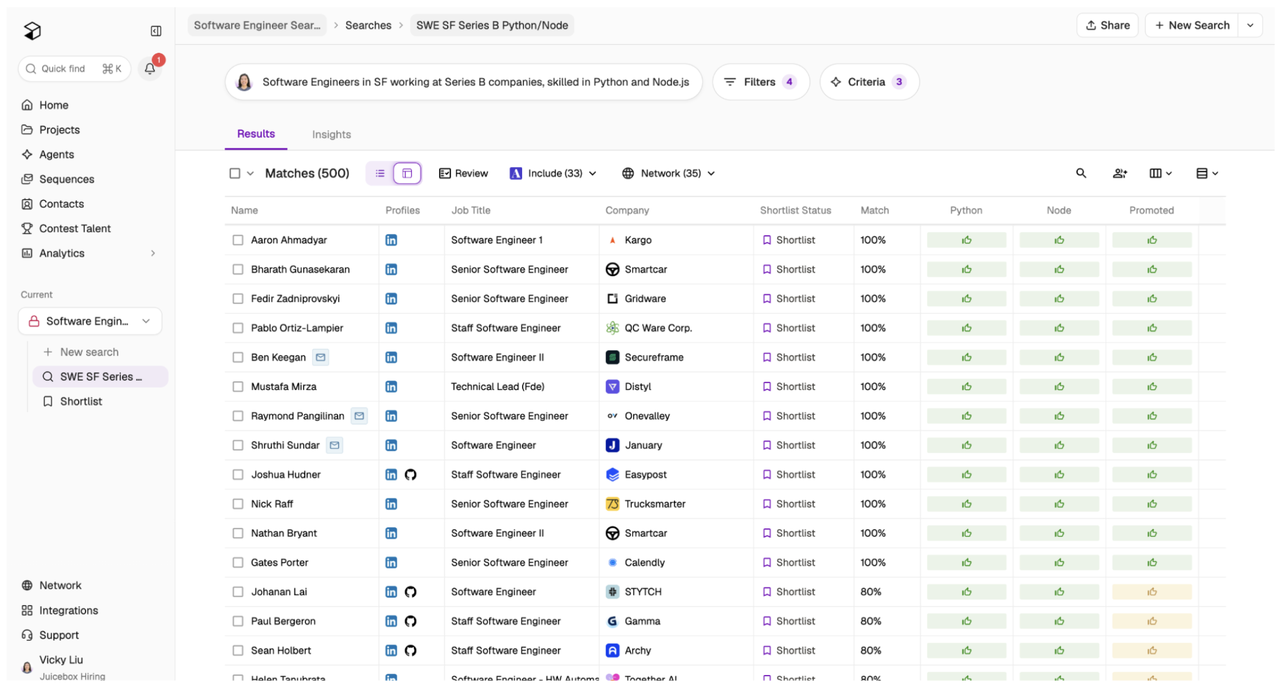
Task: Check the box for Bharath Gunasekaran
Action: click(238, 269)
